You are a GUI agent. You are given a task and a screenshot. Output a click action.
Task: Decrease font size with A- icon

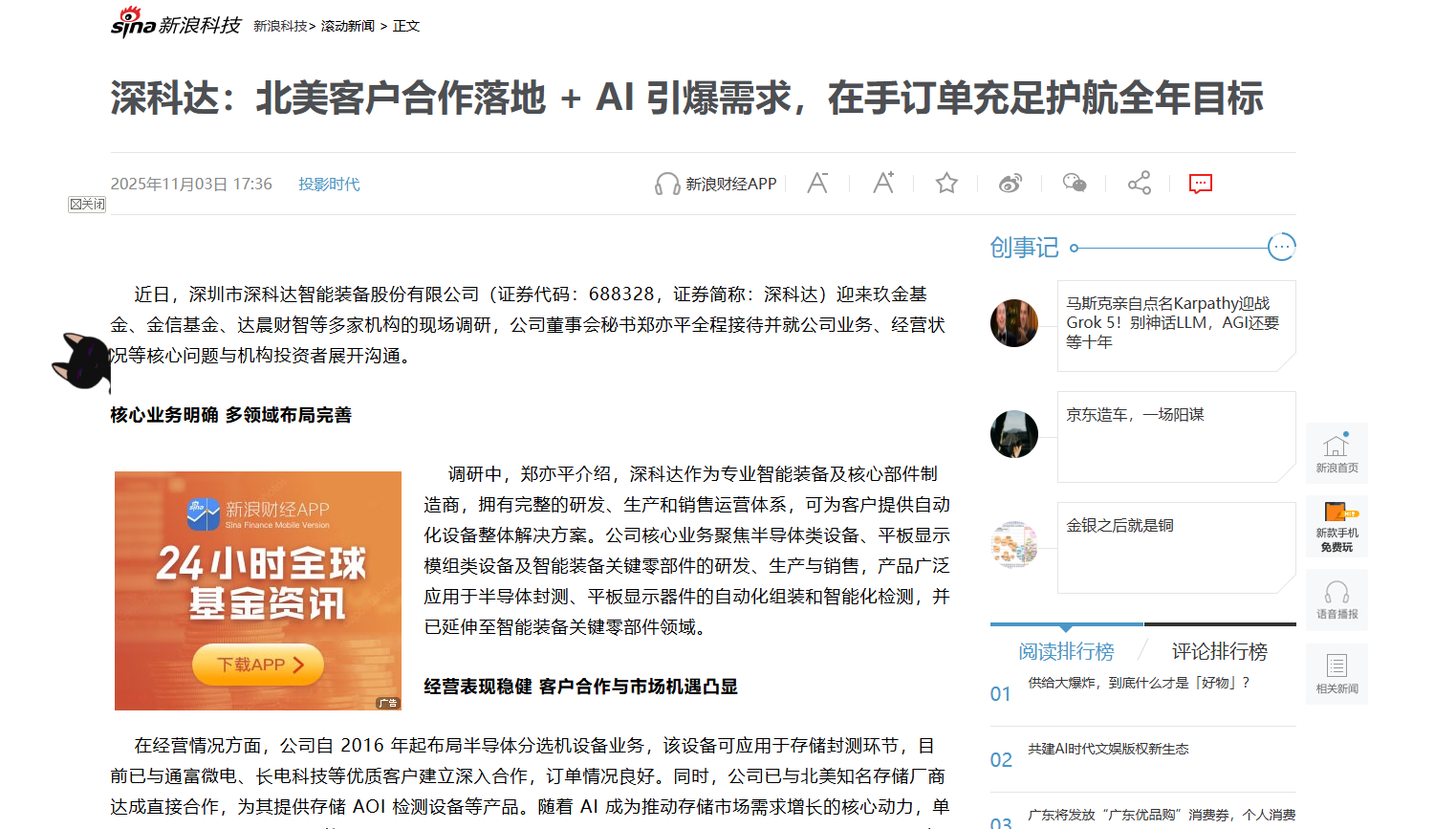[x=817, y=183]
